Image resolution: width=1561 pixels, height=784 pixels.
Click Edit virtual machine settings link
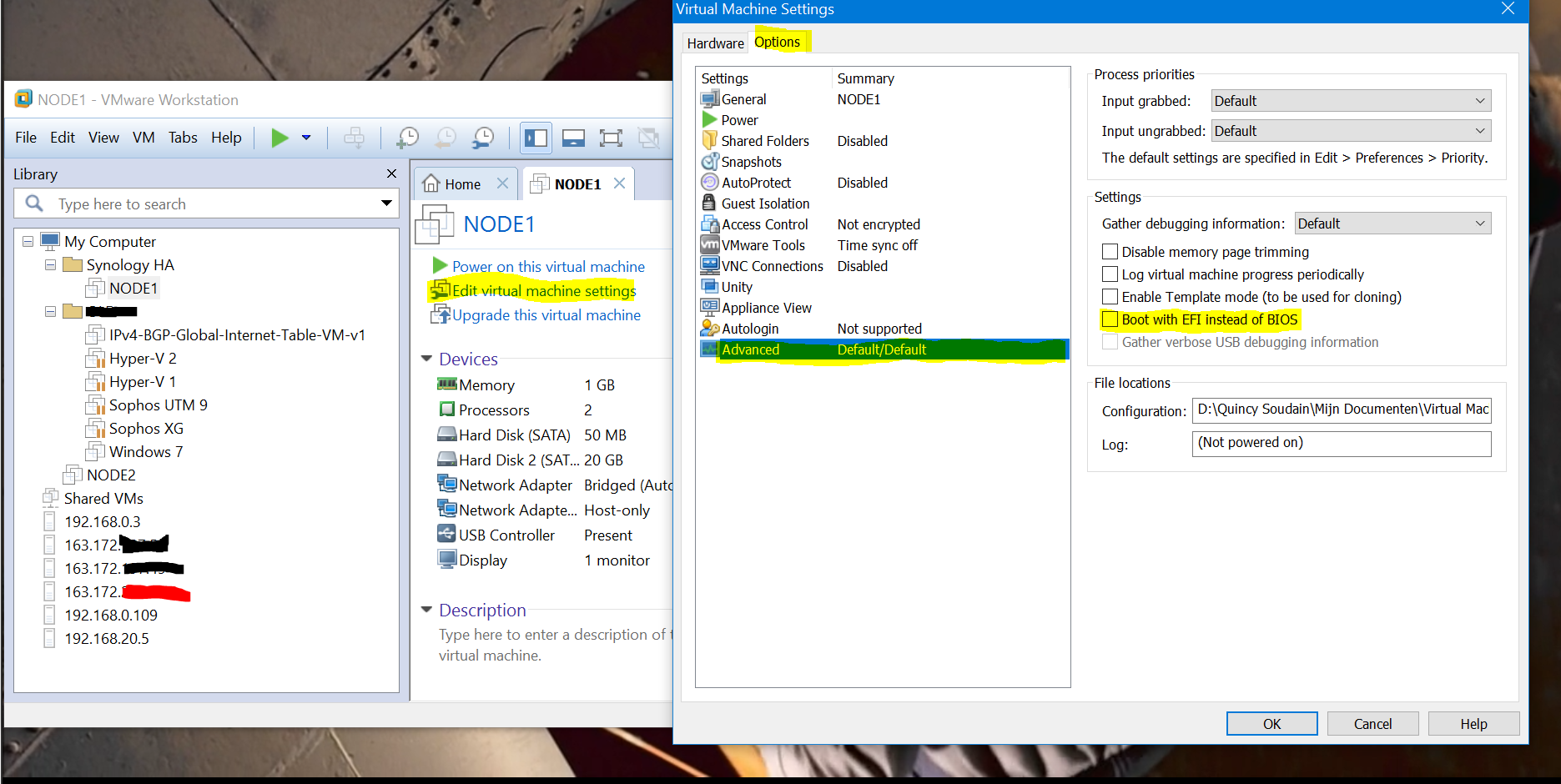coord(543,291)
